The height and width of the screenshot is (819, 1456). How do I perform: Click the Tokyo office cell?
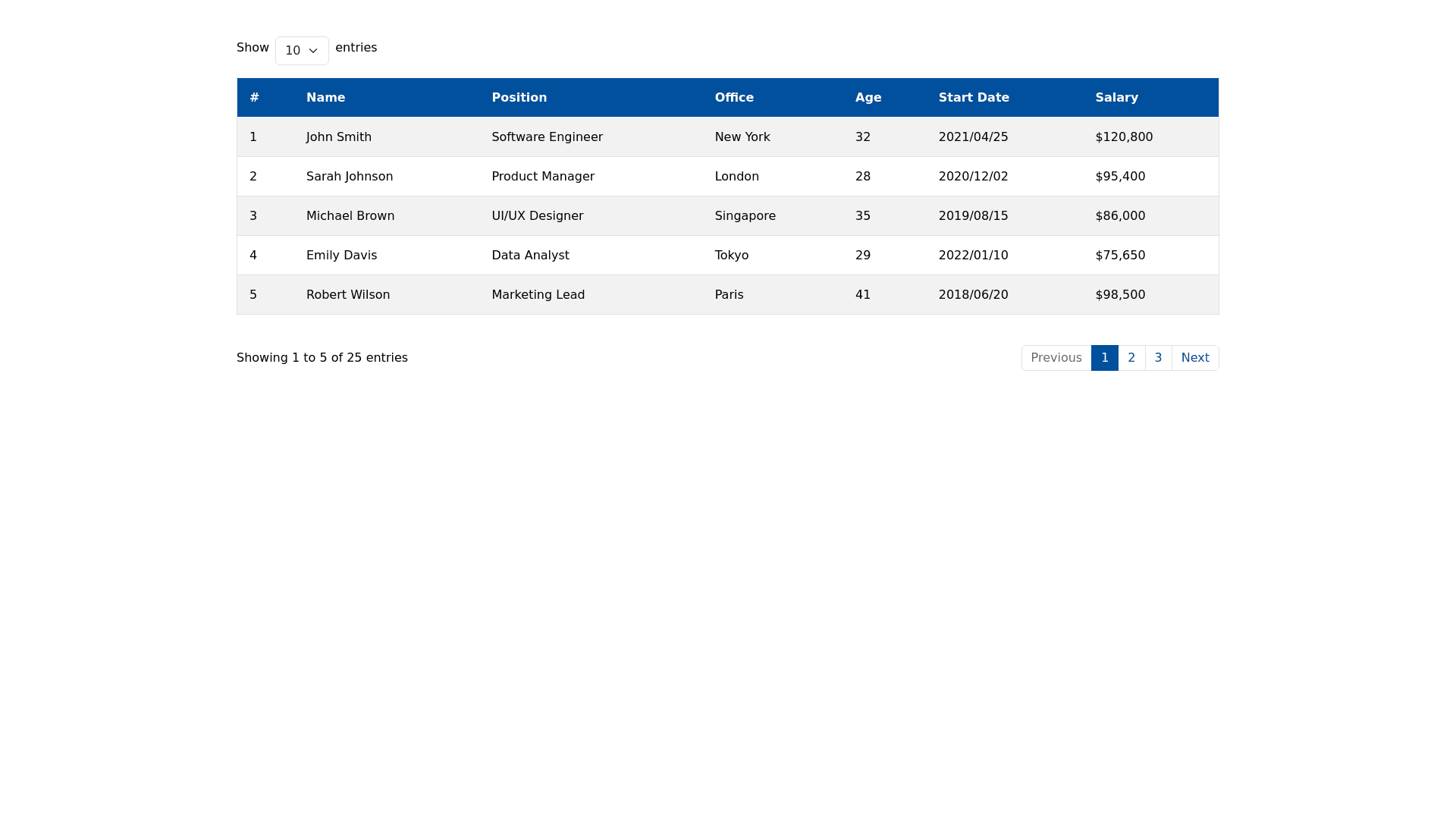[x=731, y=256]
